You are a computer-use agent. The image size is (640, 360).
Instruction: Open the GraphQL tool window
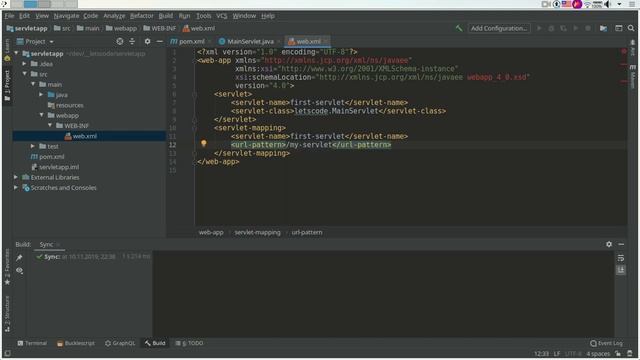[120, 343]
